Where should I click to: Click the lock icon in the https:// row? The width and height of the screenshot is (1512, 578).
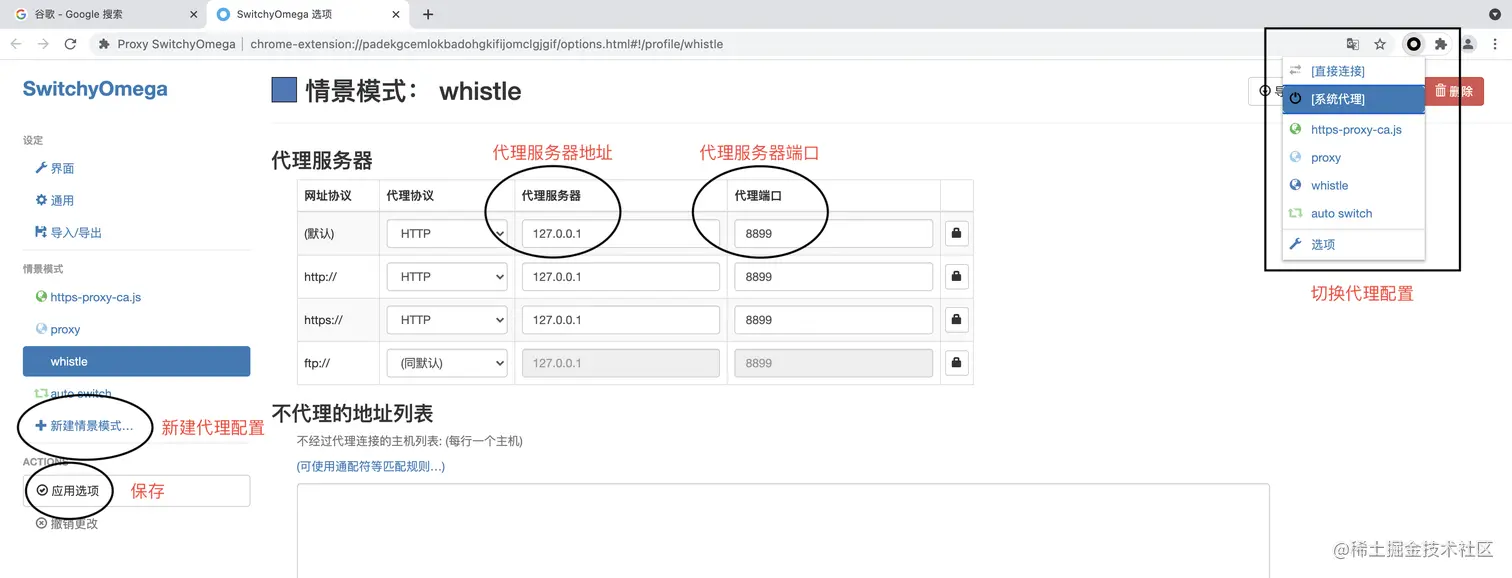pyautogui.click(x=957, y=320)
